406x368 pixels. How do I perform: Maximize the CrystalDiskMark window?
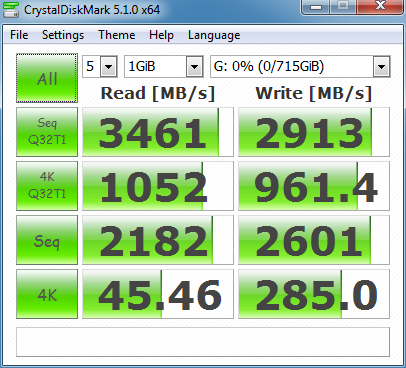pyautogui.click(x=343, y=7)
